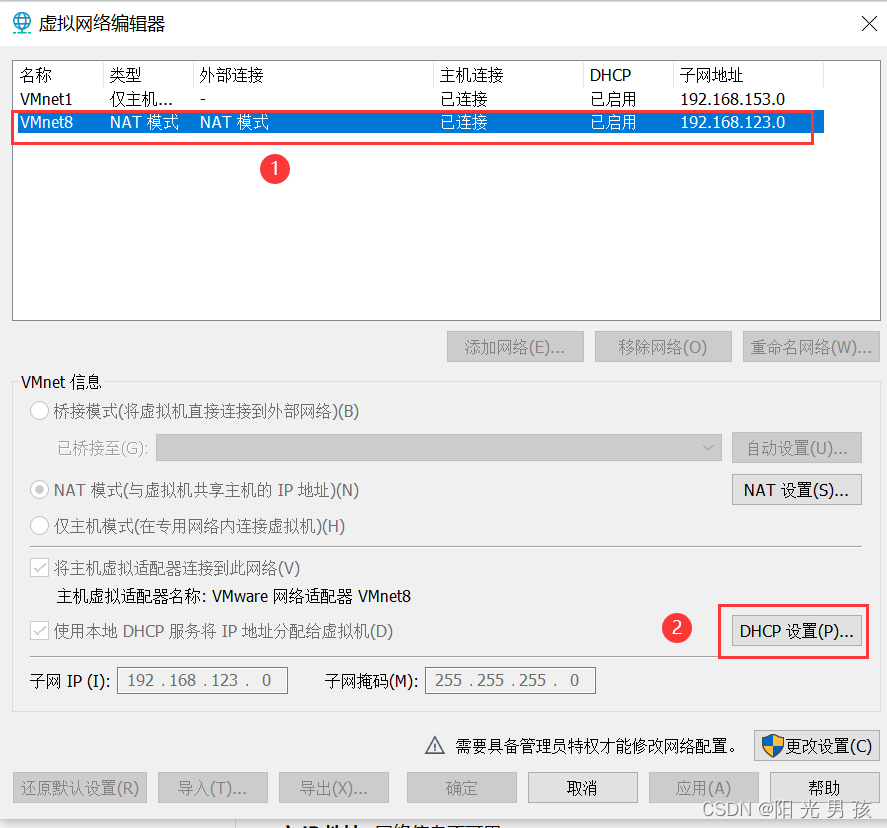Viewport: 887px width, 828px height.
Task: Select the 仅主机模式 radio button
Action: pos(39,526)
